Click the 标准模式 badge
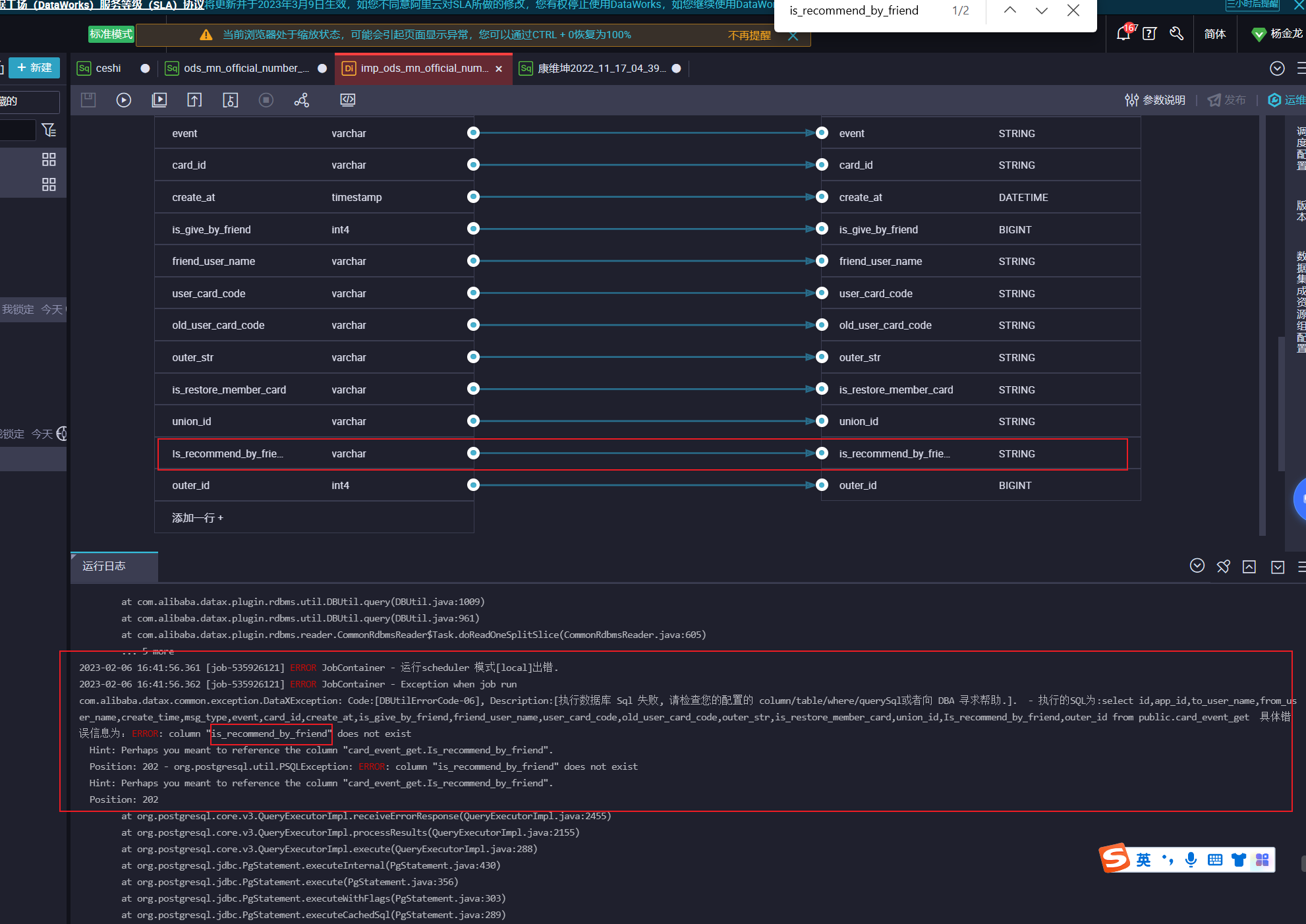The height and width of the screenshot is (924, 1306). [x=111, y=34]
